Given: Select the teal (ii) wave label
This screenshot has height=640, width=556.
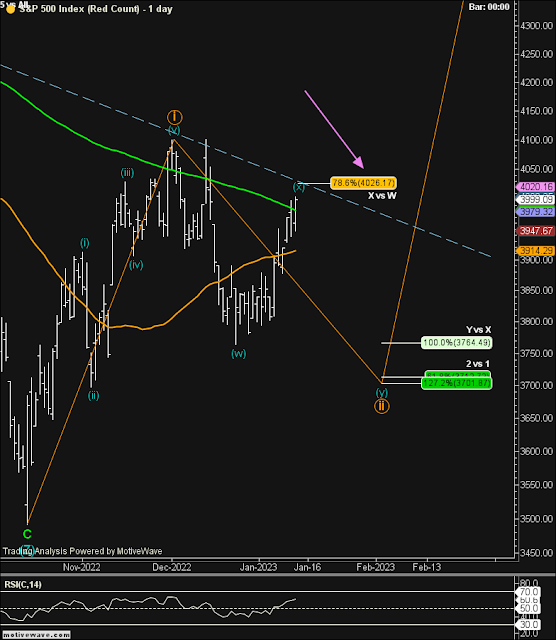Looking at the screenshot, I should pyautogui.click(x=93, y=395).
